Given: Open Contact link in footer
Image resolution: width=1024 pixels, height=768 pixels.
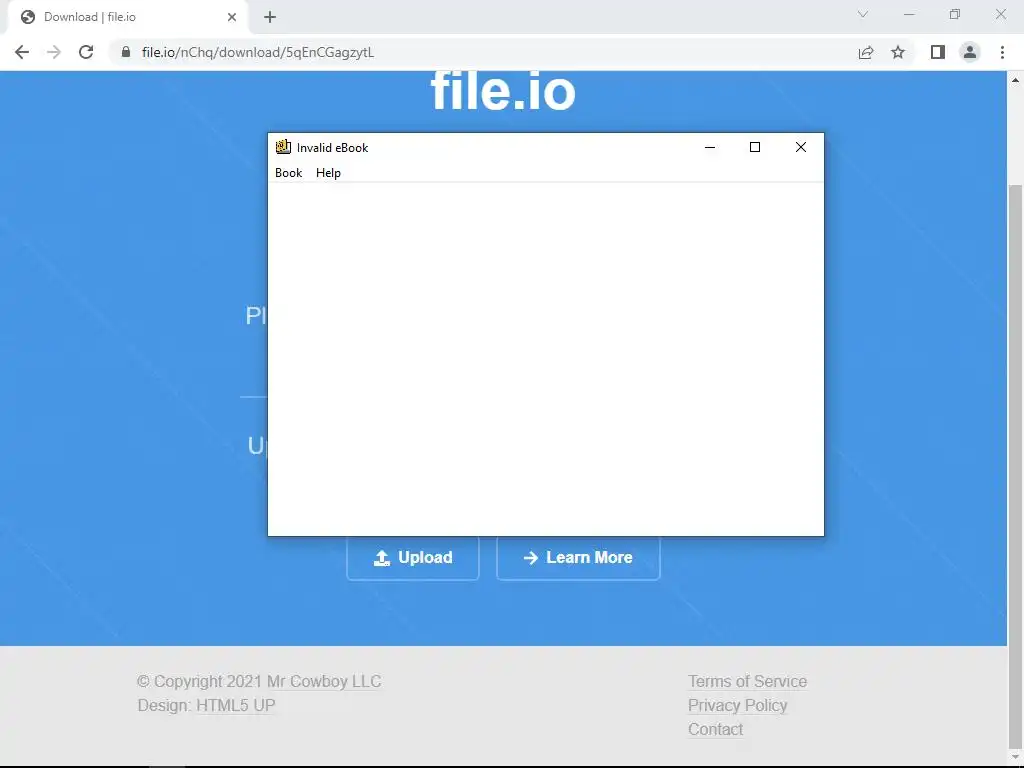Looking at the screenshot, I should pos(715,729).
